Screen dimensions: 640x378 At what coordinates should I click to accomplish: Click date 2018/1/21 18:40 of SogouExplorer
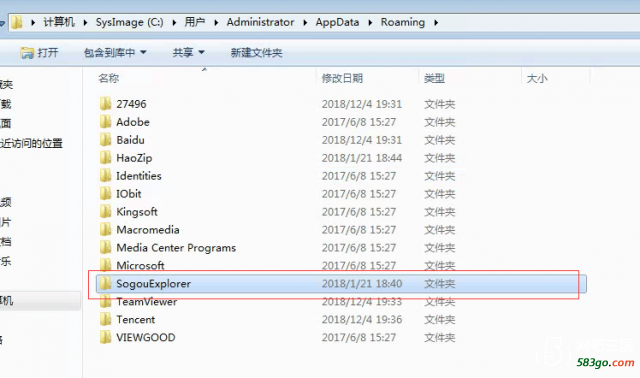coord(362,283)
